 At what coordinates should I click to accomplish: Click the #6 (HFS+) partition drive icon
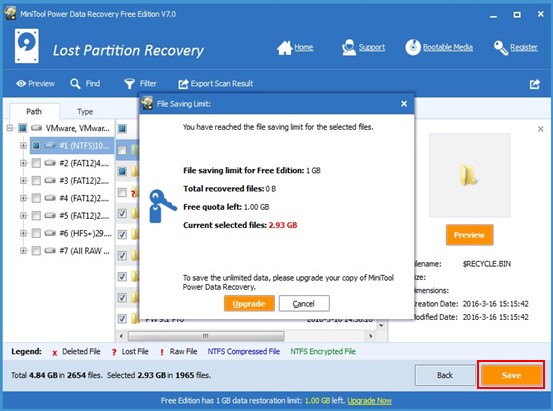(50, 233)
